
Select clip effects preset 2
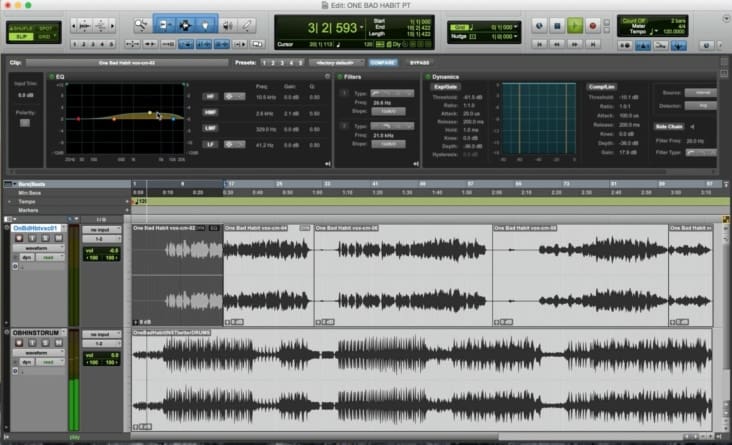[x=273, y=63]
